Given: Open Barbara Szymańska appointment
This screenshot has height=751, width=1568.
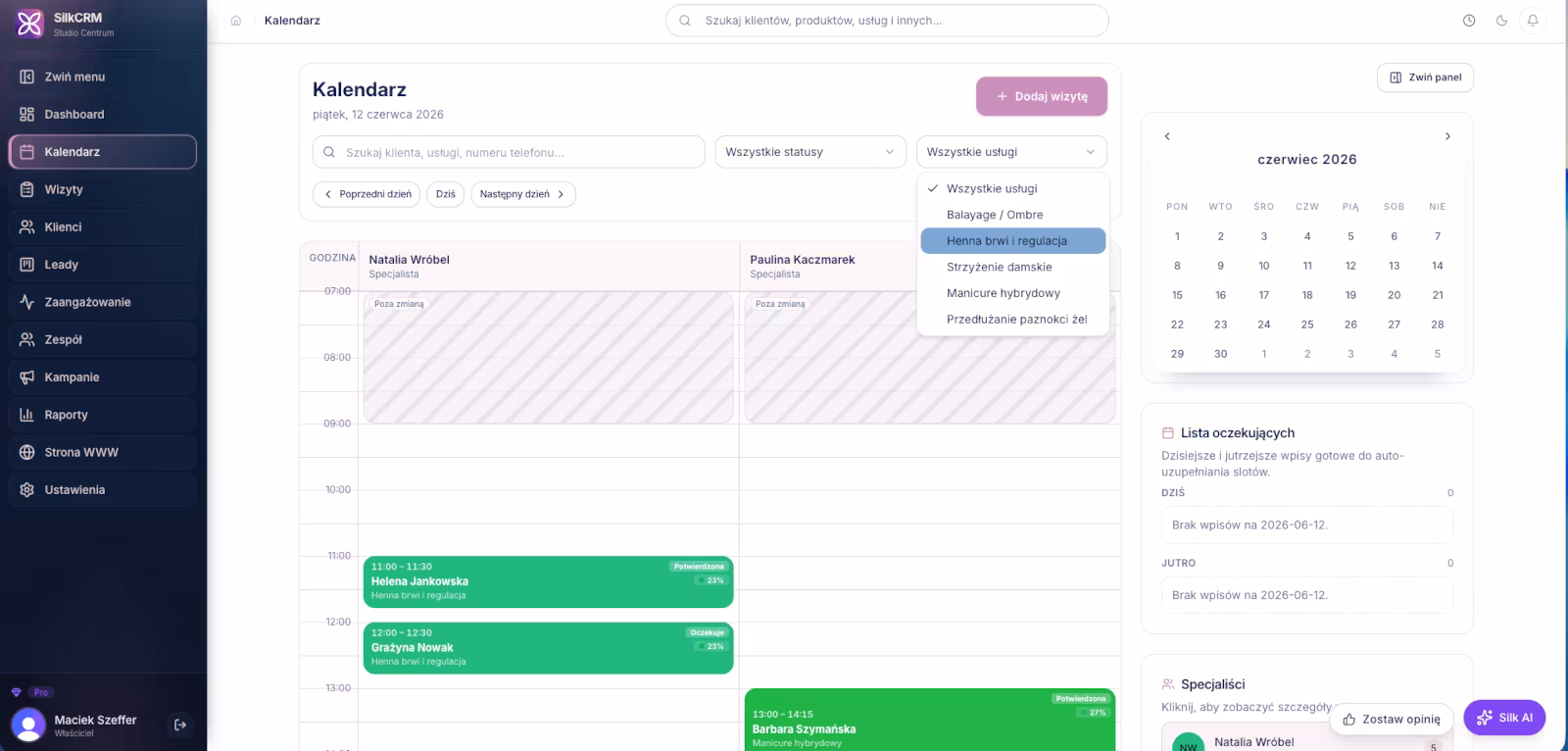Looking at the screenshot, I should [x=929, y=720].
